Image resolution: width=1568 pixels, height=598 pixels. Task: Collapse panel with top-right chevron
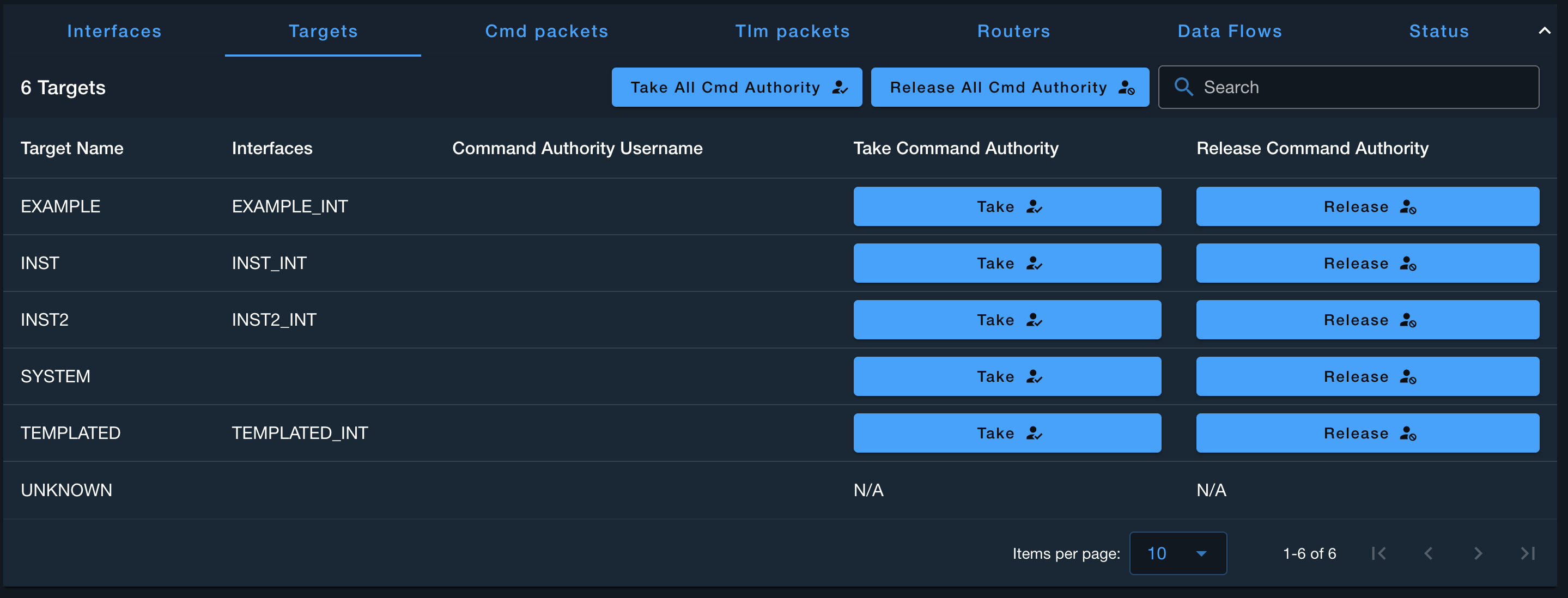point(1544,30)
